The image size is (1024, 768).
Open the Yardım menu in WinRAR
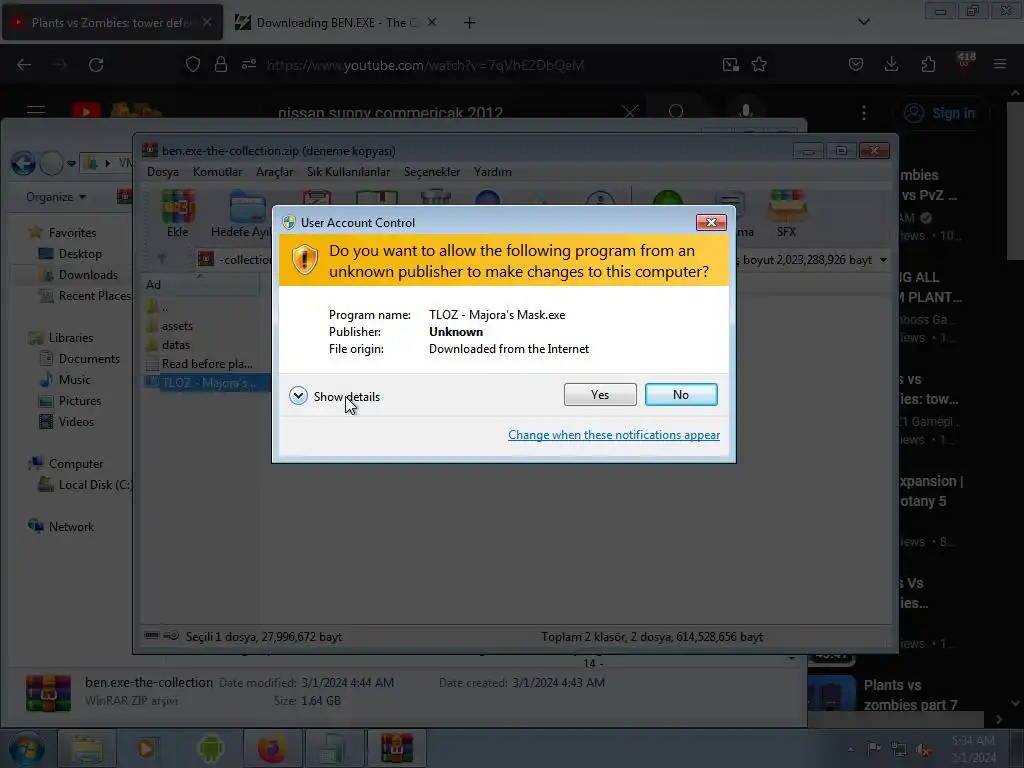[492, 172]
